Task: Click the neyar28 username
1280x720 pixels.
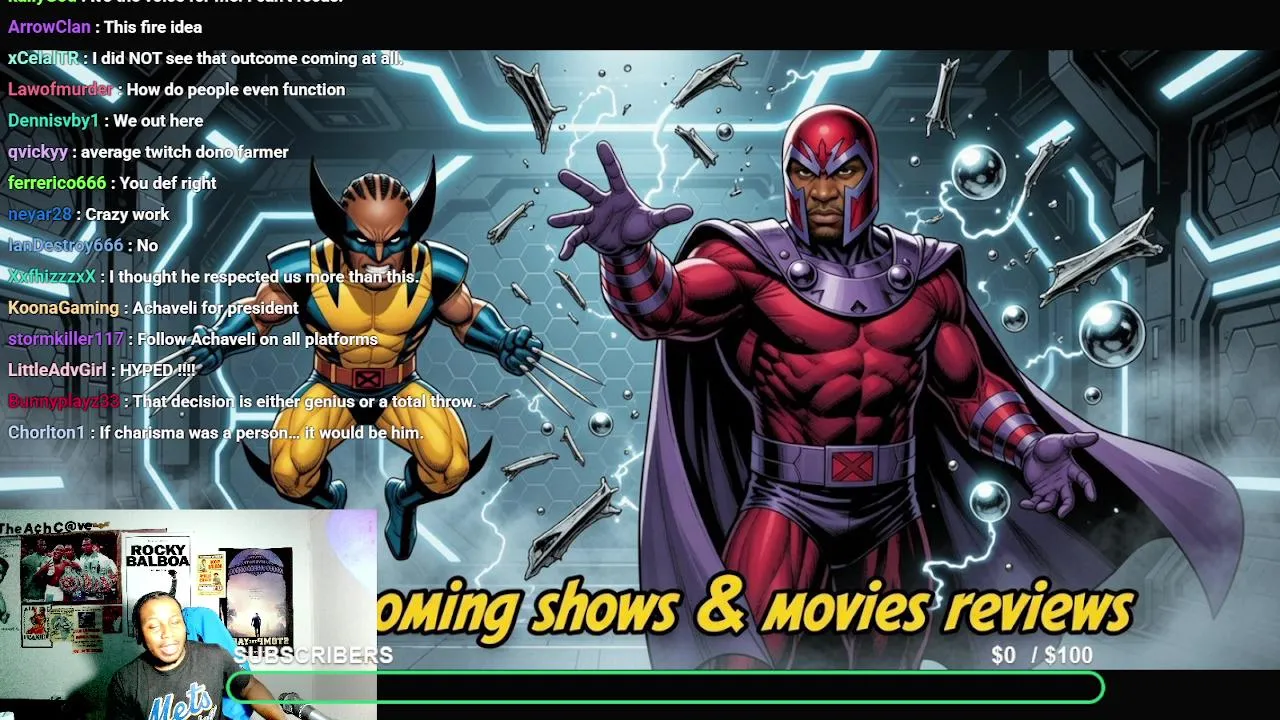Action: tap(40, 214)
